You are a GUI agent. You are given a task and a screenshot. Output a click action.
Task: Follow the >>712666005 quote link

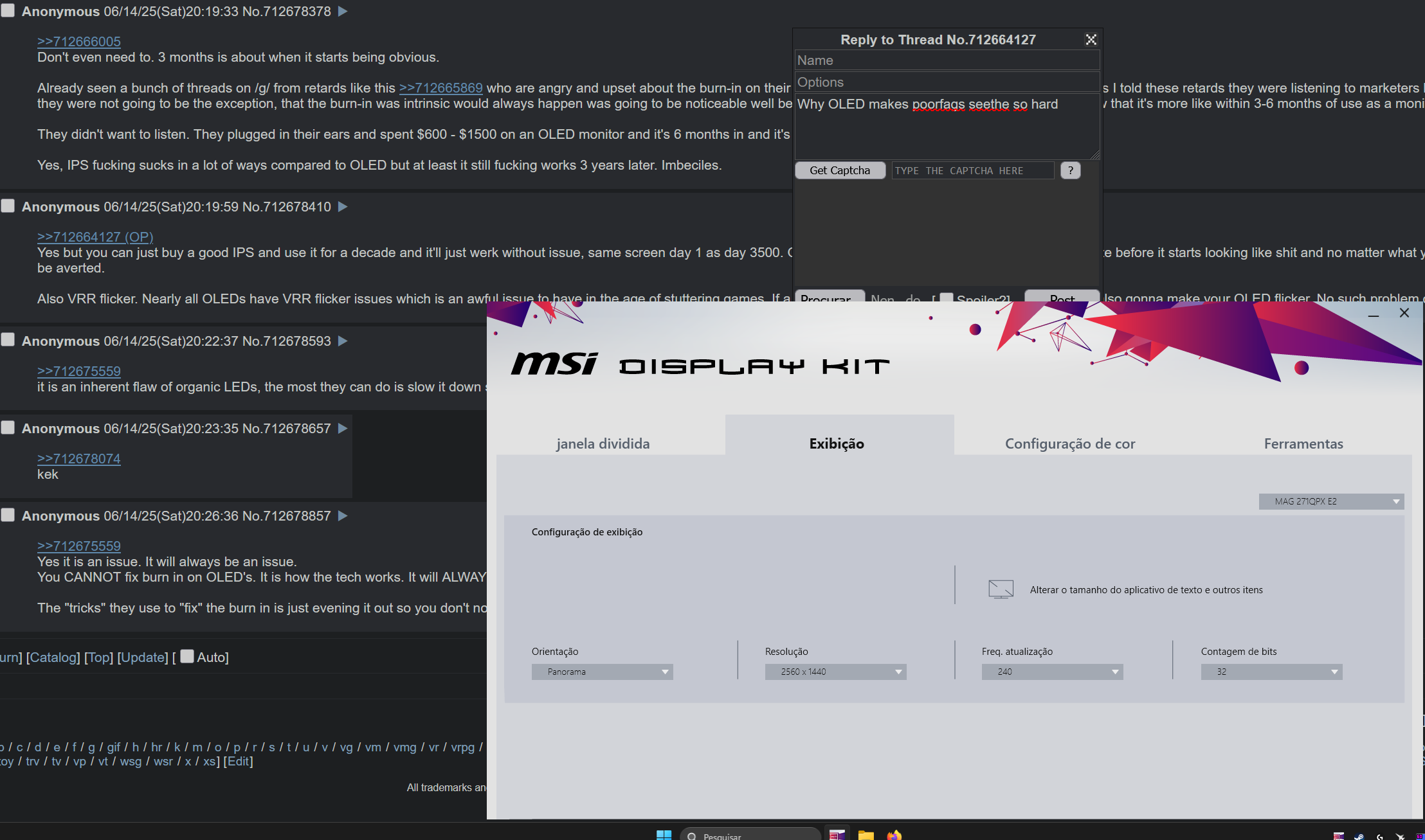(79, 41)
